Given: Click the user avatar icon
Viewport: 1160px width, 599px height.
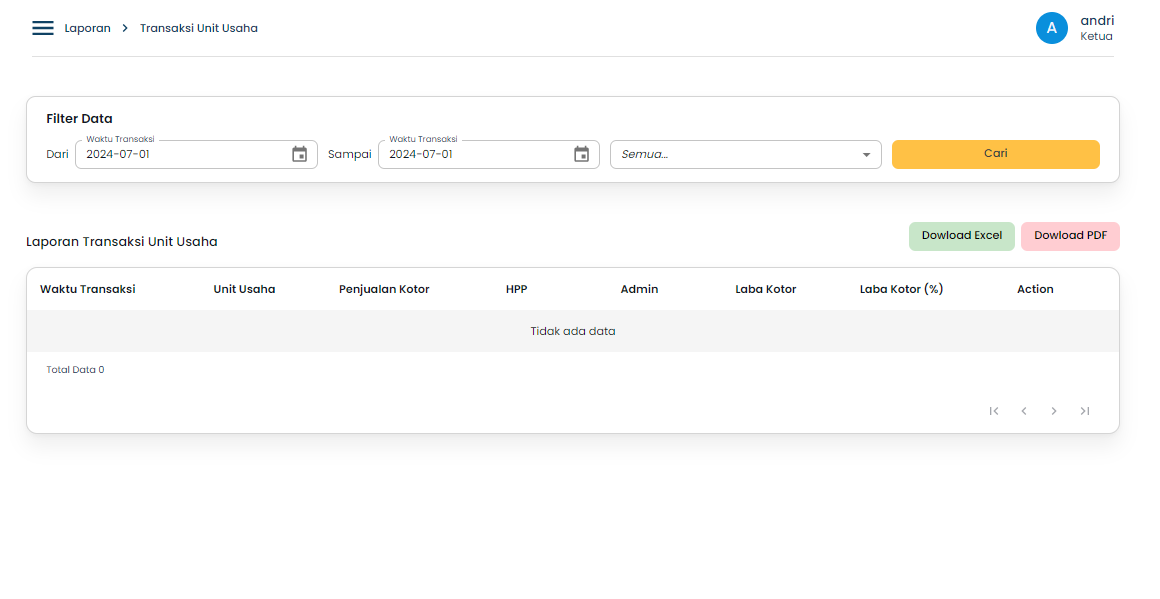Looking at the screenshot, I should 1052,28.
